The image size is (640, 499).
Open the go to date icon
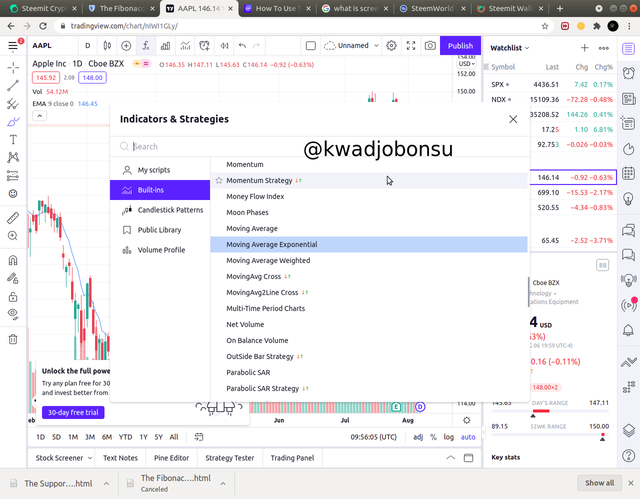[x=199, y=437]
